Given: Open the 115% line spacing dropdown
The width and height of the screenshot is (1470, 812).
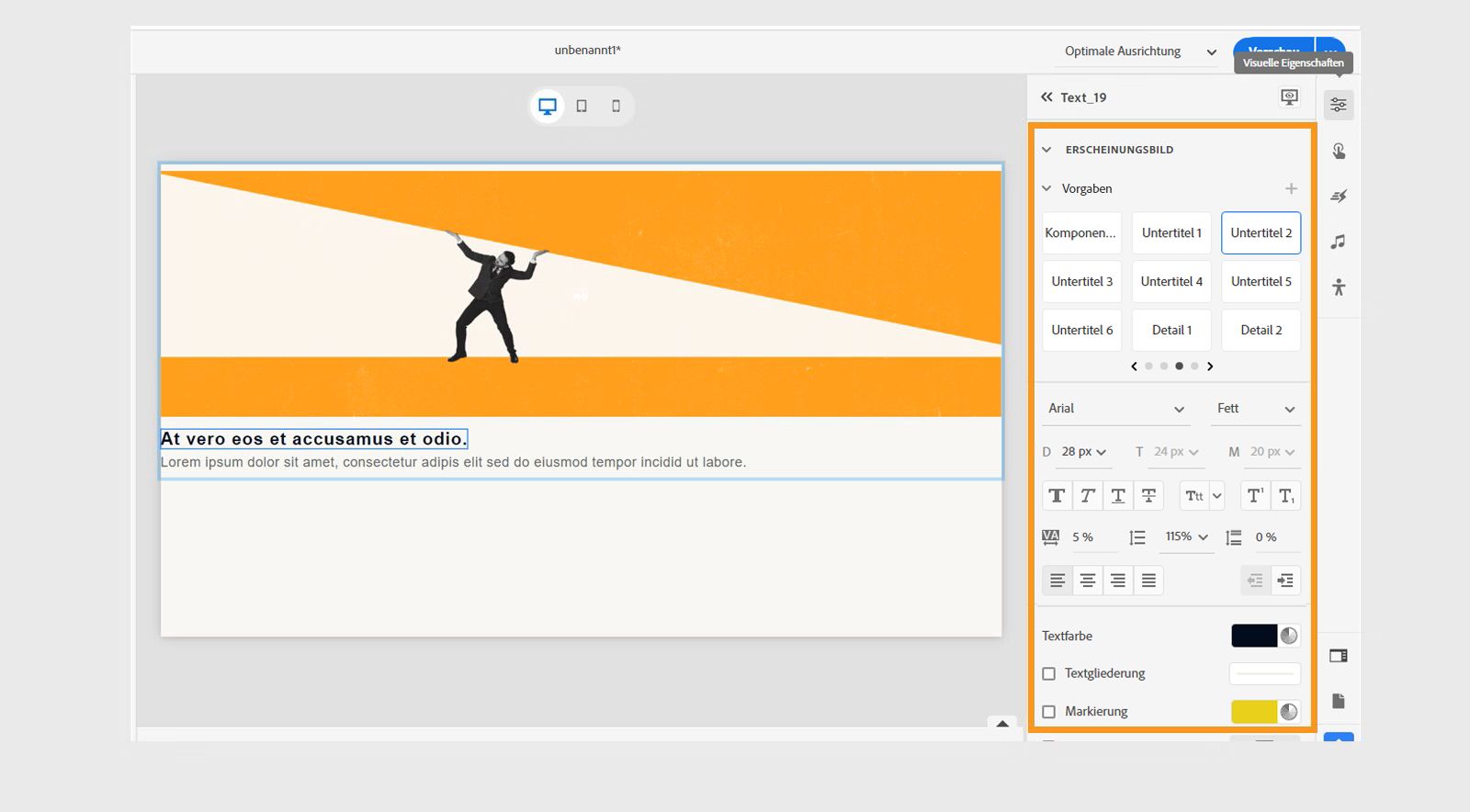Looking at the screenshot, I should point(1187,537).
